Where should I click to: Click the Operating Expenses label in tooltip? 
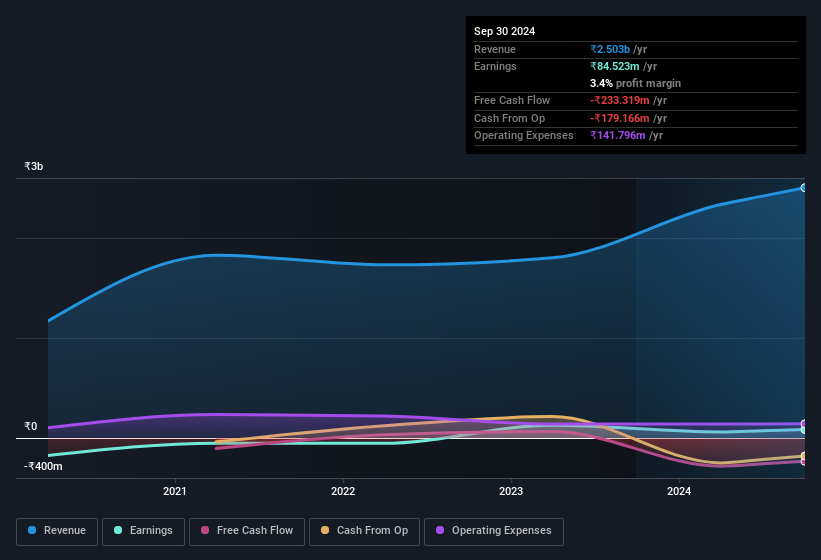tap(524, 135)
